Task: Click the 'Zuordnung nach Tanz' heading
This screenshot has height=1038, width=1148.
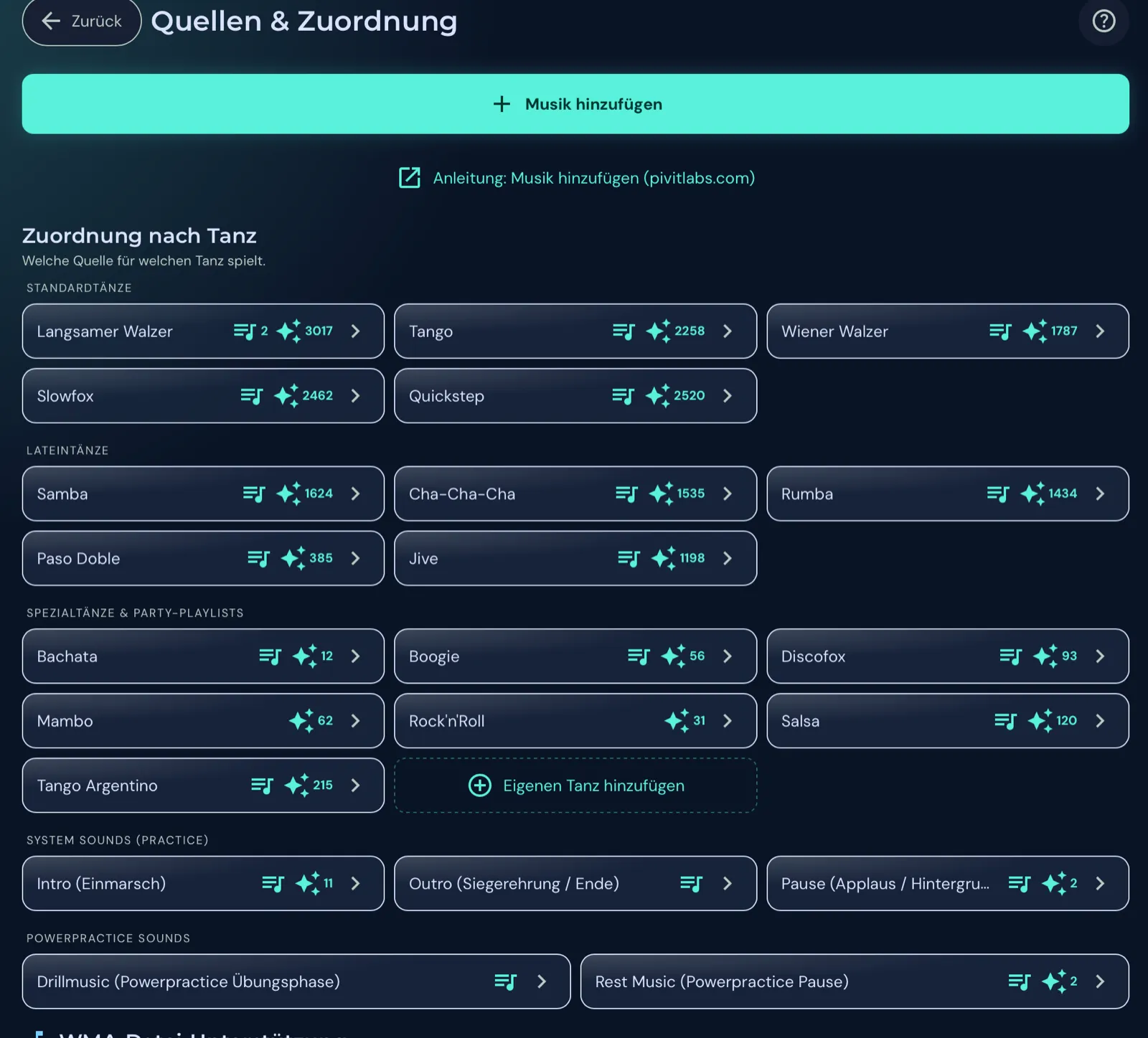Action: (x=139, y=235)
